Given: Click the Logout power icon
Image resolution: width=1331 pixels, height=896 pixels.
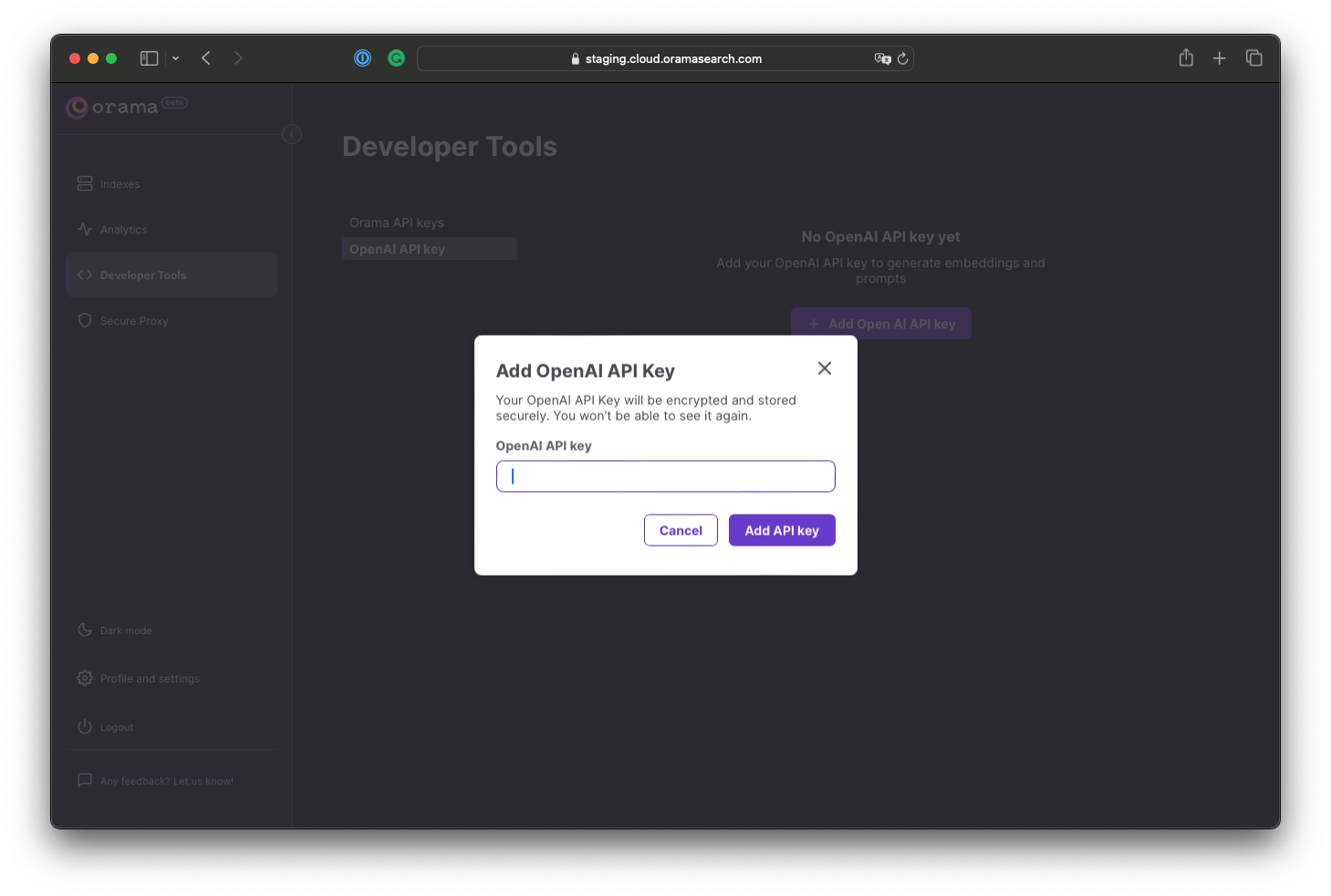Looking at the screenshot, I should [85, 726].
